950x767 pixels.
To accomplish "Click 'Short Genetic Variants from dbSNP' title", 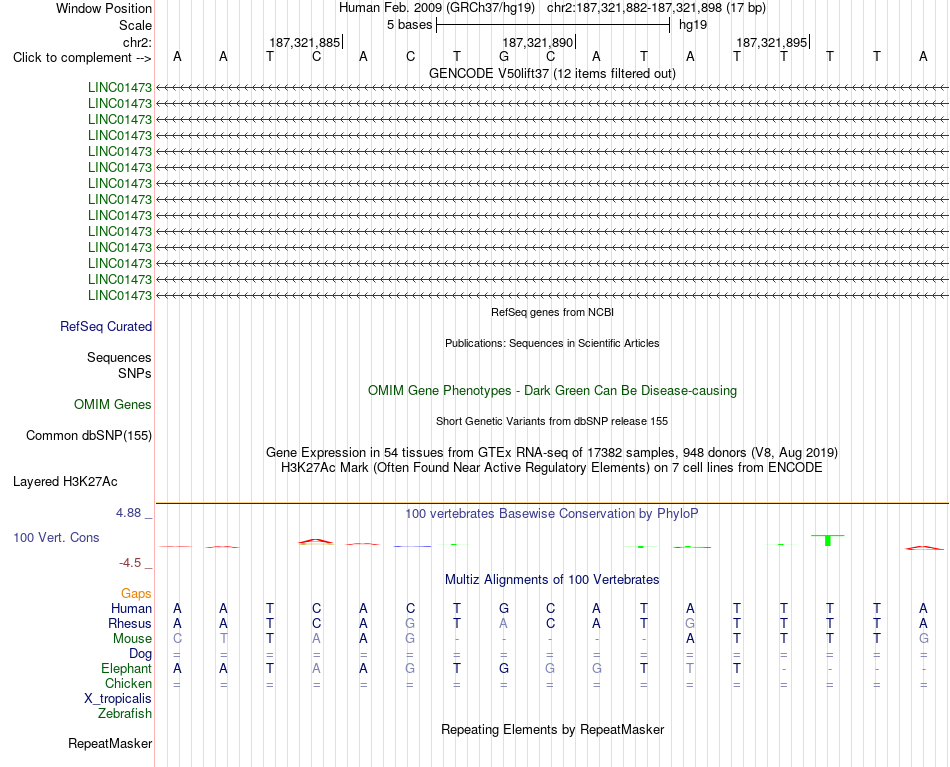I will (x=552, y=422).
